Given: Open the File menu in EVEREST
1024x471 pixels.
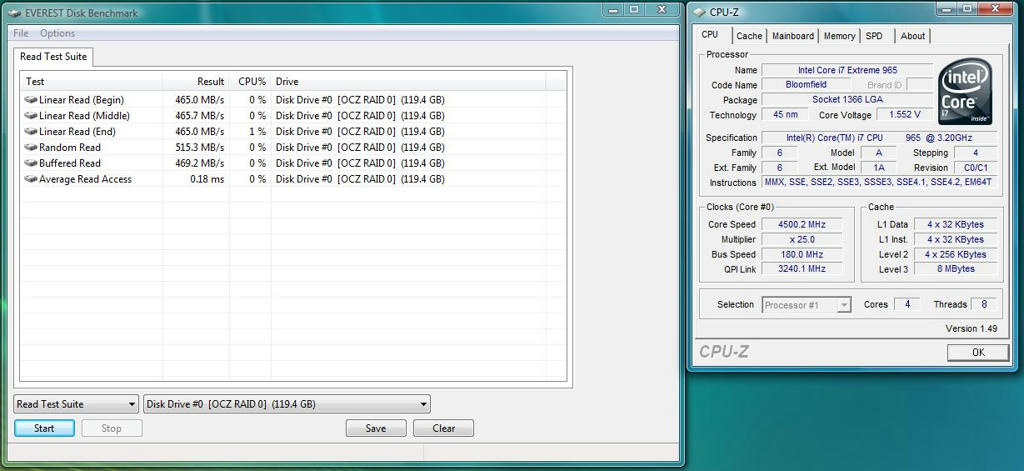Looking at the screenshot, I should [x=21, y=33].
